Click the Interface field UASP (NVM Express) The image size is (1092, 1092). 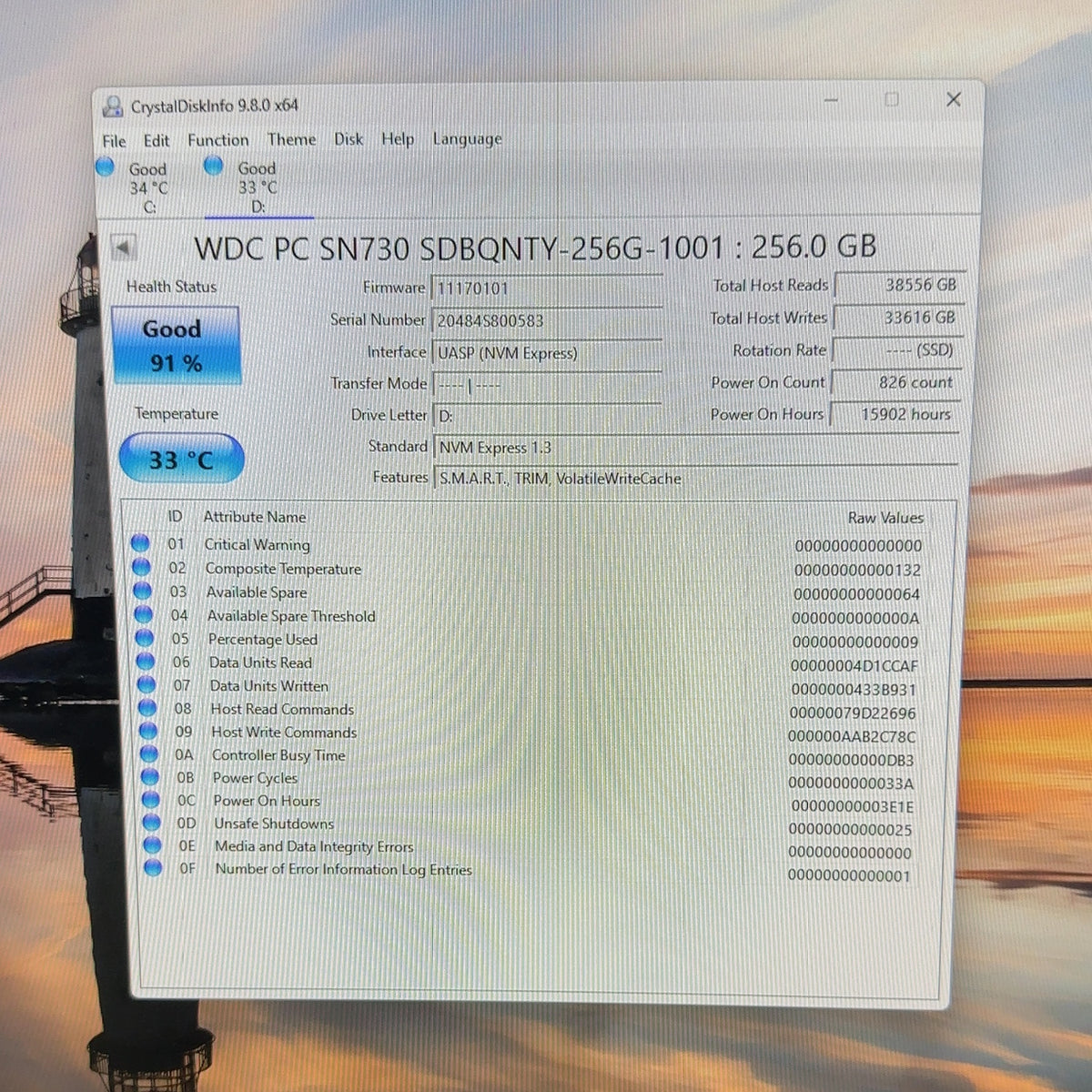pos(548,353)
